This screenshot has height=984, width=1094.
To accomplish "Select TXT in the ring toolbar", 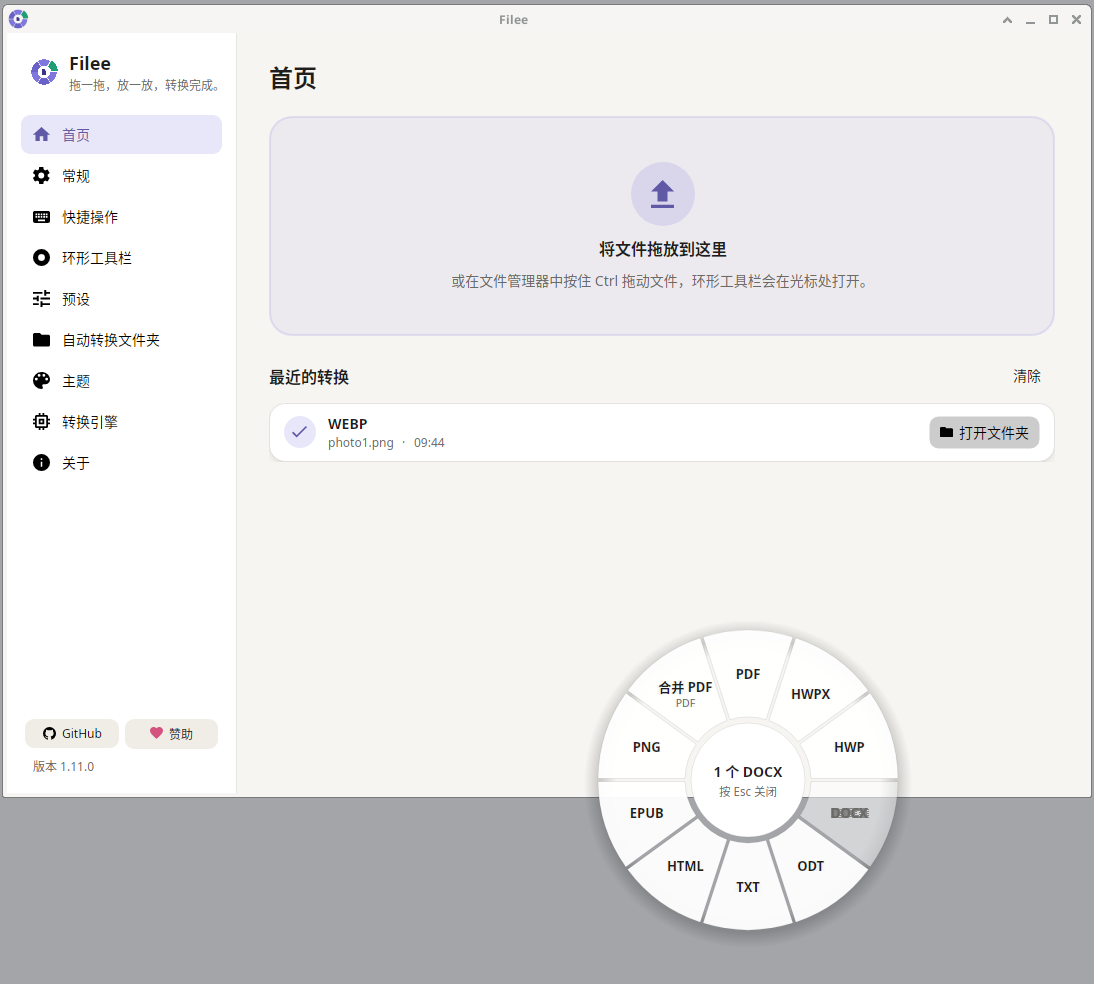I will click(x=748, y=887).
